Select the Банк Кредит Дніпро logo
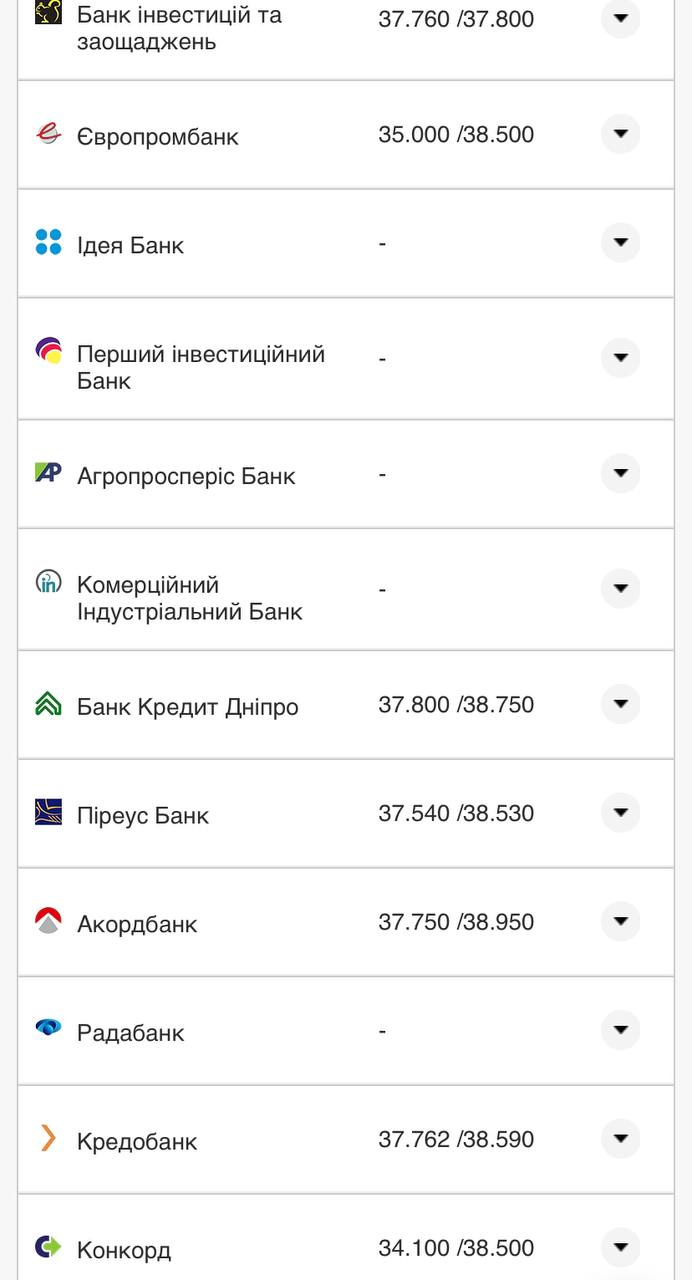 click(47, 704)
